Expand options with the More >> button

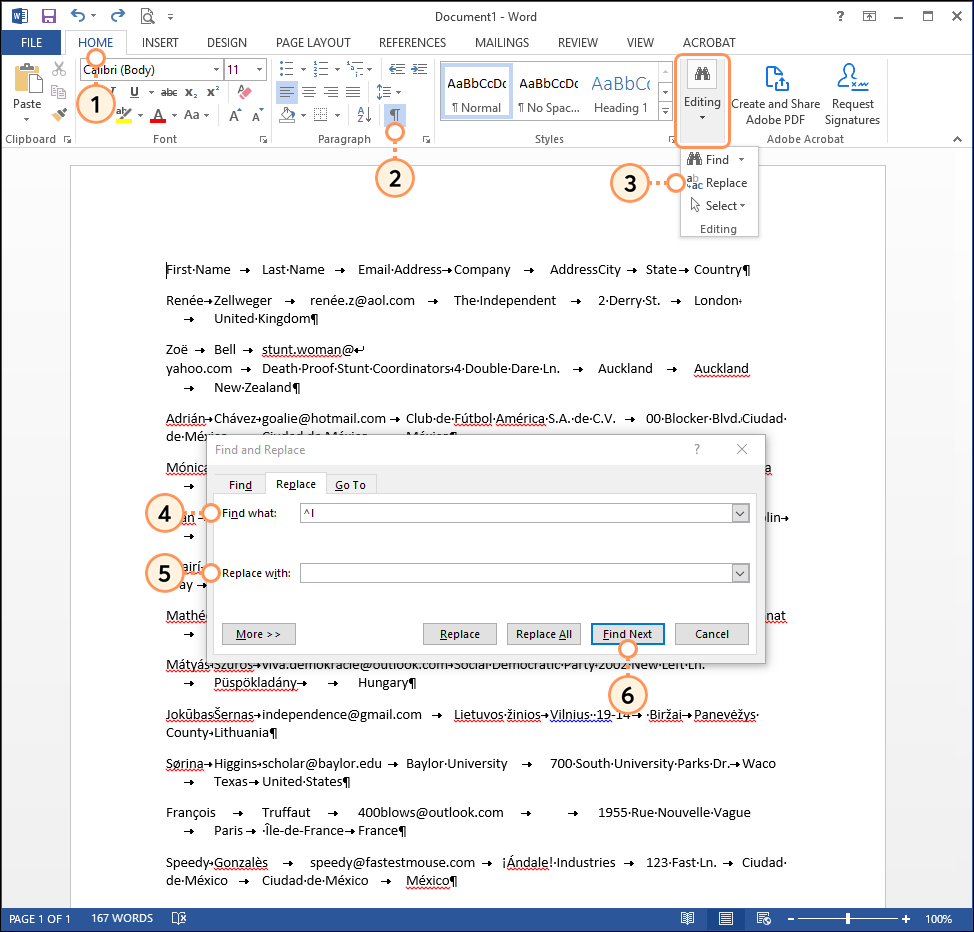click(x=258, y=634)
